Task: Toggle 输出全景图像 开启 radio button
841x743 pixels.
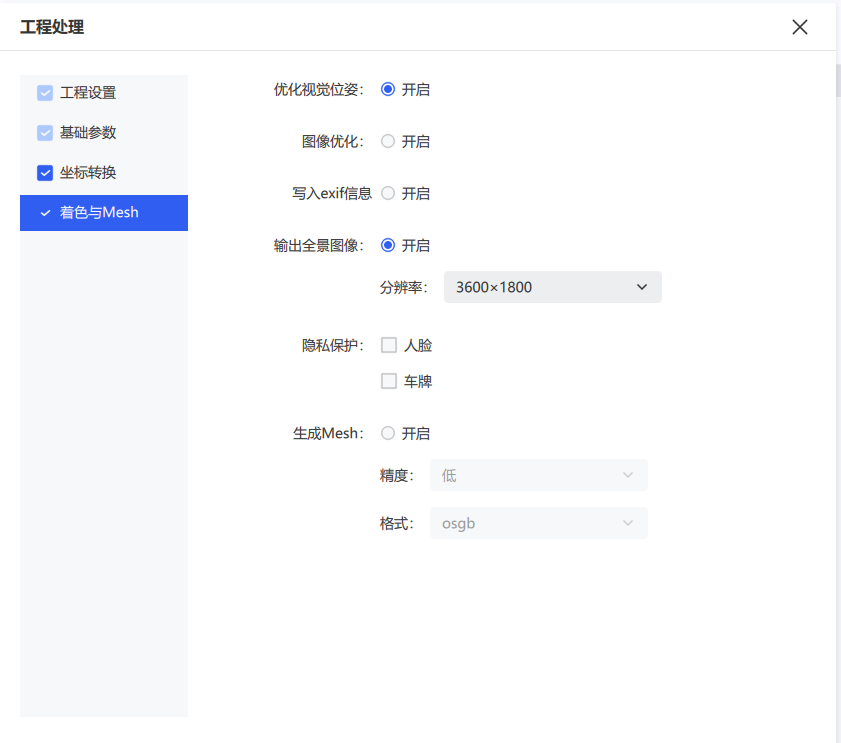Action: tap(388, 245)
